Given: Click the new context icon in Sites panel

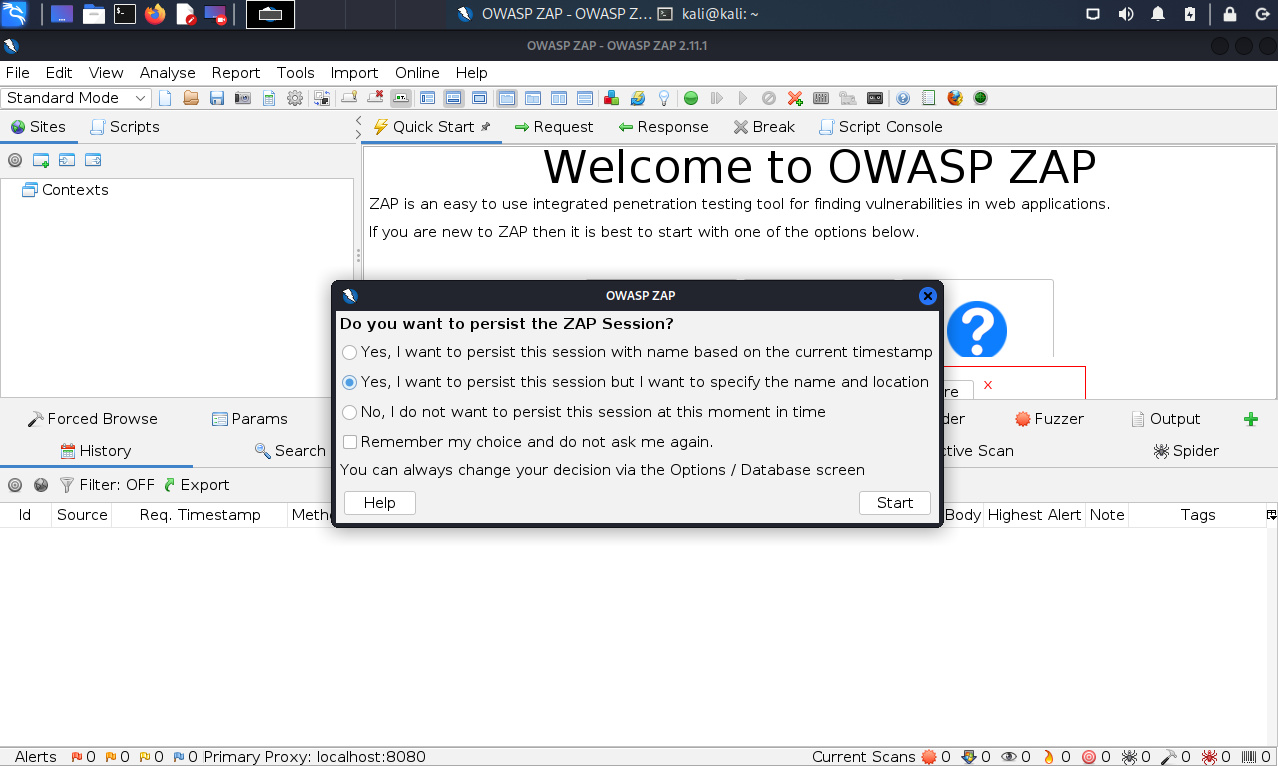Looking at the screenshot, I should click(41, 160).
